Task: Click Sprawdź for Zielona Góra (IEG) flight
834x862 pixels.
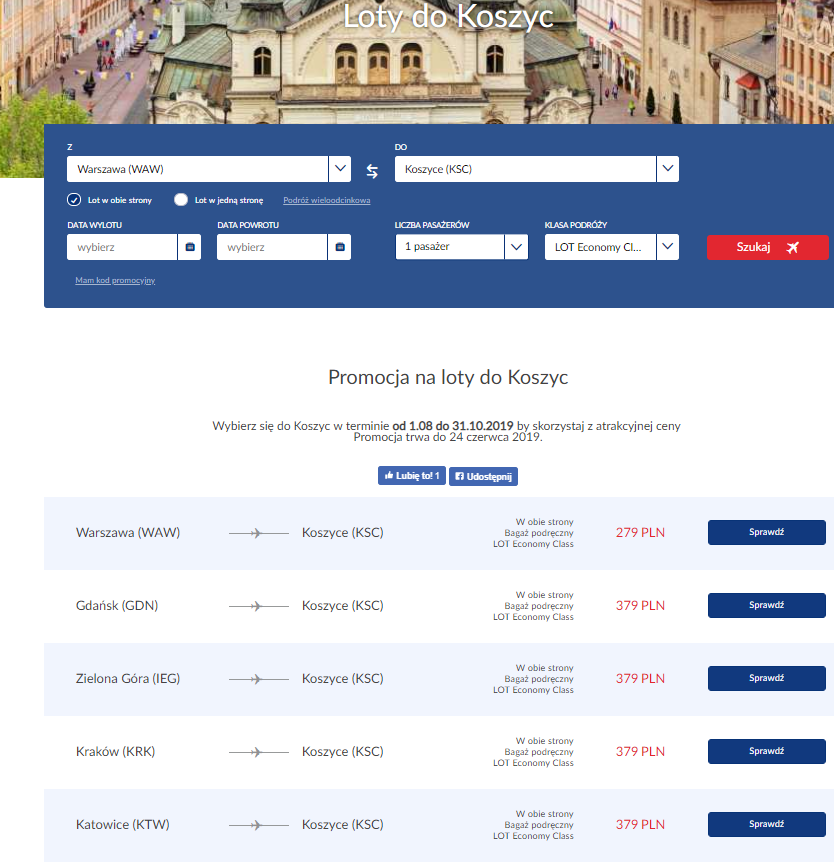Action: 766,678
